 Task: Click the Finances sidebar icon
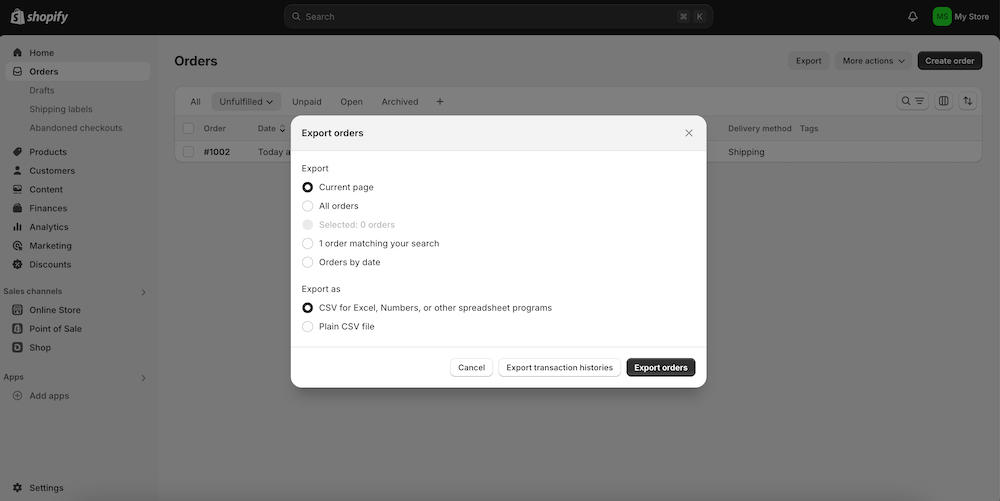(x=17, y=208)
